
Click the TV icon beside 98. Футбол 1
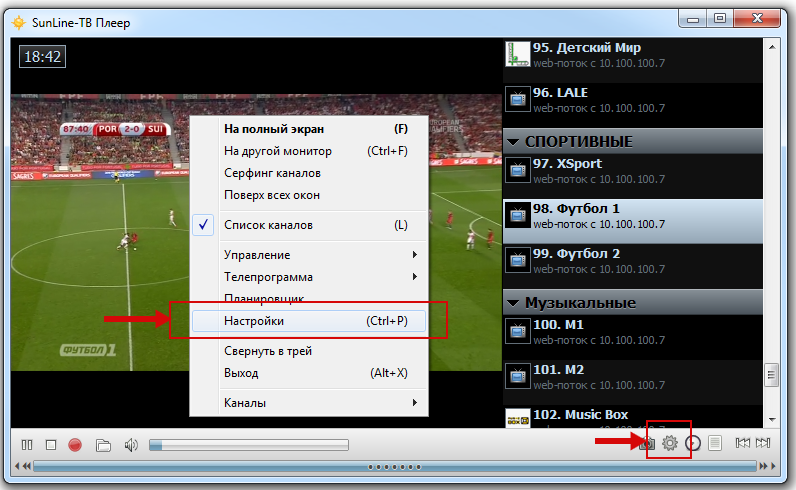pos(518,215)
